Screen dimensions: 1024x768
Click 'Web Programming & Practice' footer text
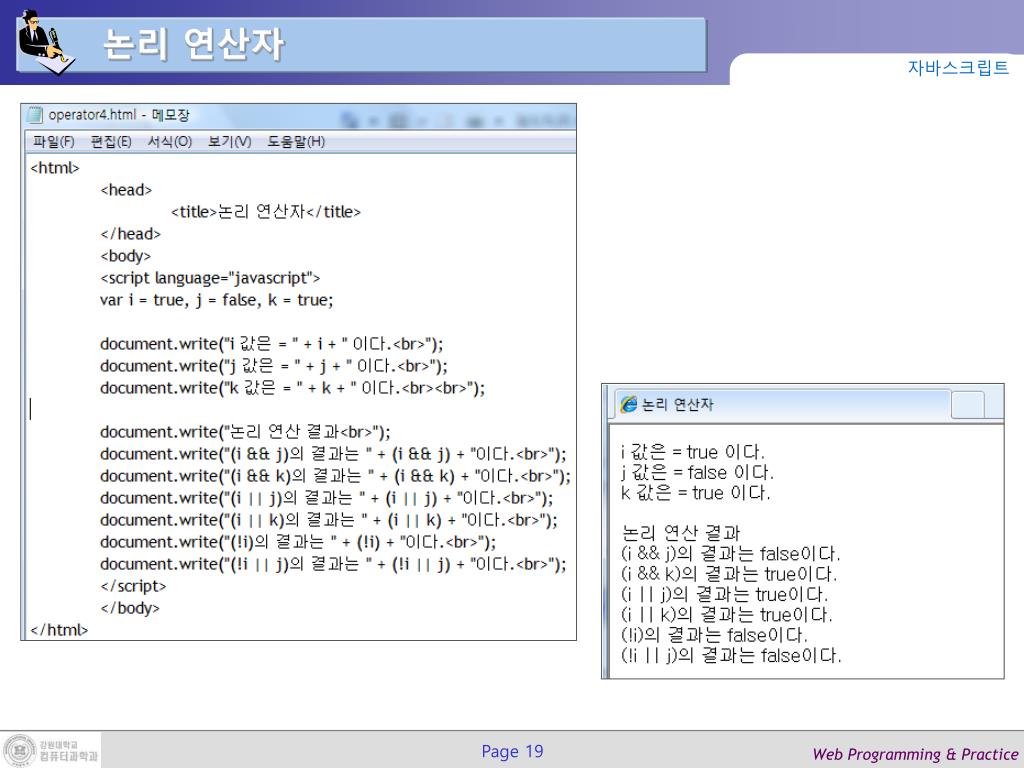click(x=916, y=754)
